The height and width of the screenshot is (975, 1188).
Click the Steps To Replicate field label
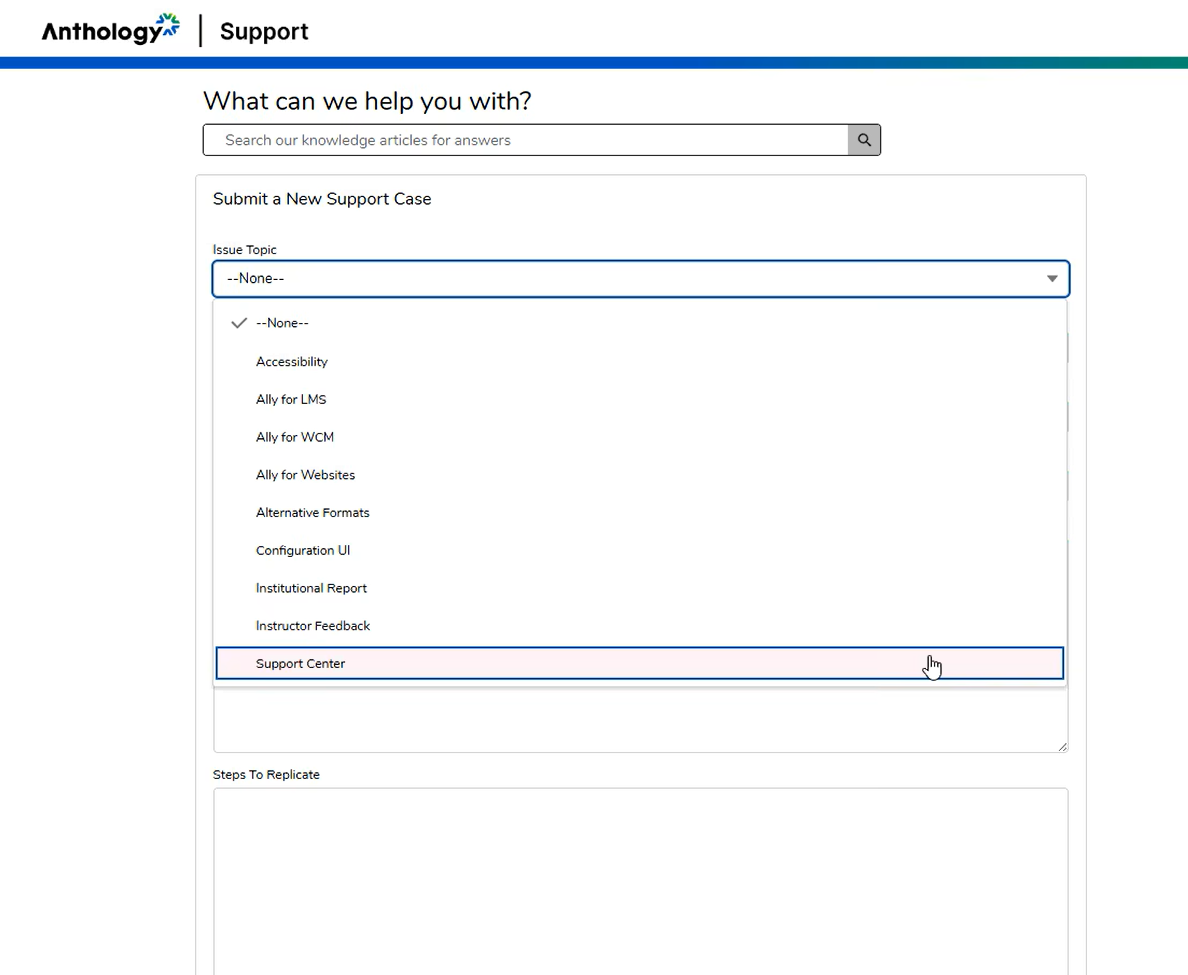266,775
